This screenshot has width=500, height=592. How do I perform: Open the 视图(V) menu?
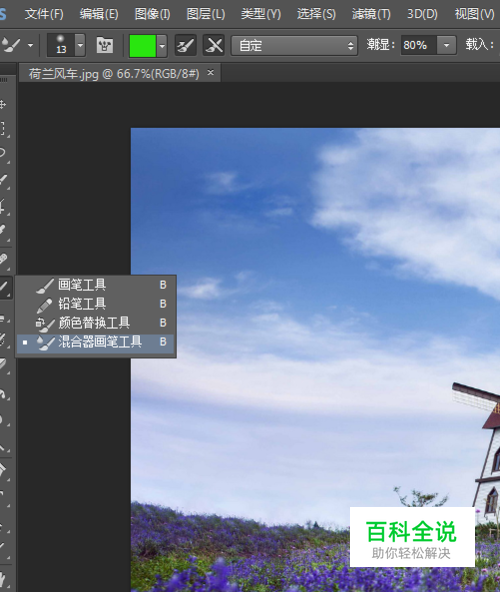(474, 14)
